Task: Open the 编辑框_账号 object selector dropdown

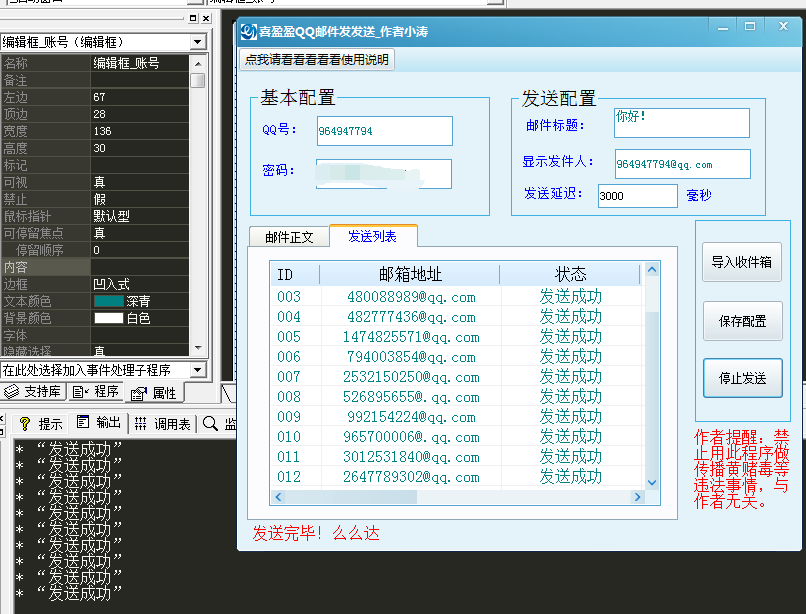Action: 196,42
